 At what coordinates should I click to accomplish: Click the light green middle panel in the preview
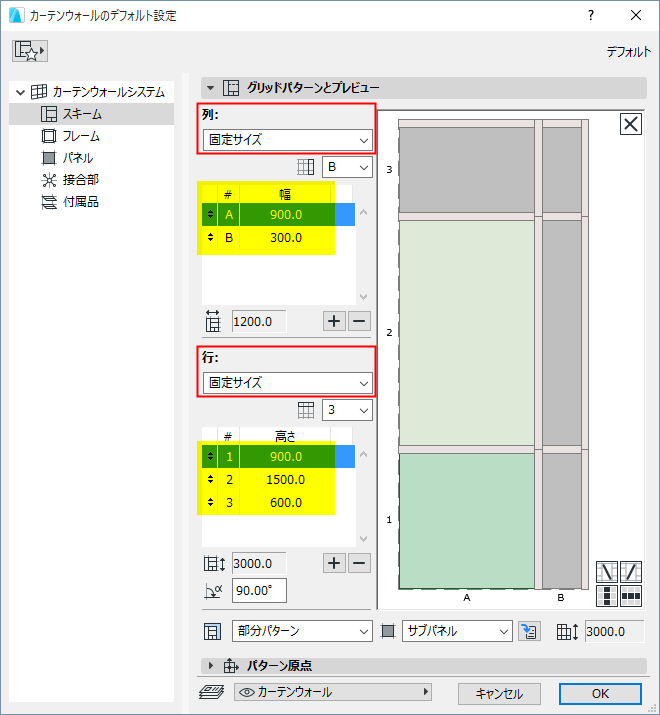[467, 333]
